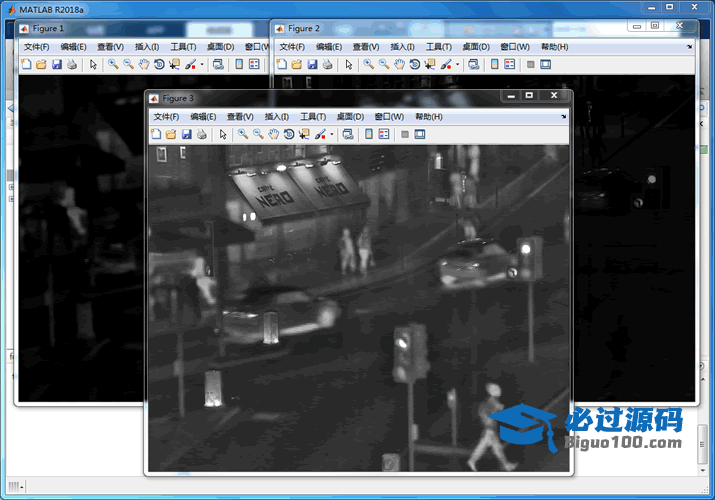Select the Pan hand tool in Figure 3

[x=273, y=134]
